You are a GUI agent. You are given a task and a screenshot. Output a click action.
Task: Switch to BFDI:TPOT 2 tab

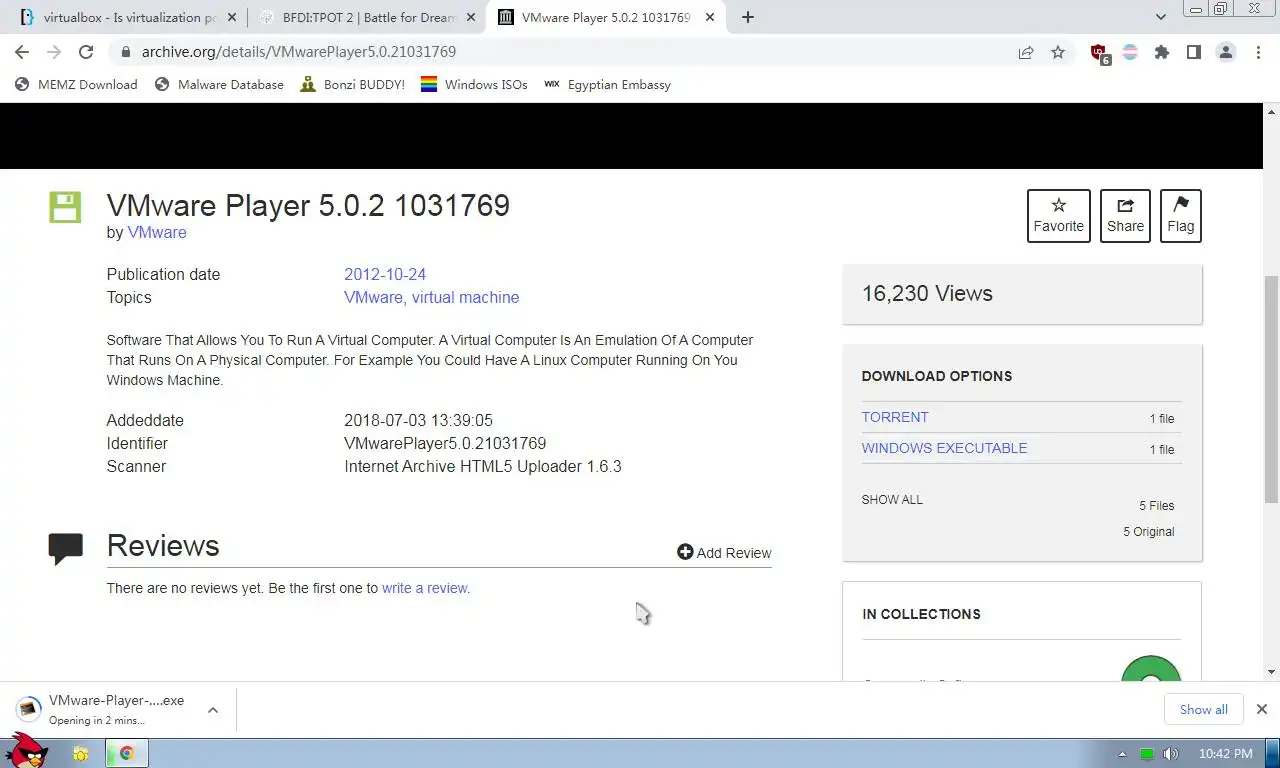[x=369, y=17]
